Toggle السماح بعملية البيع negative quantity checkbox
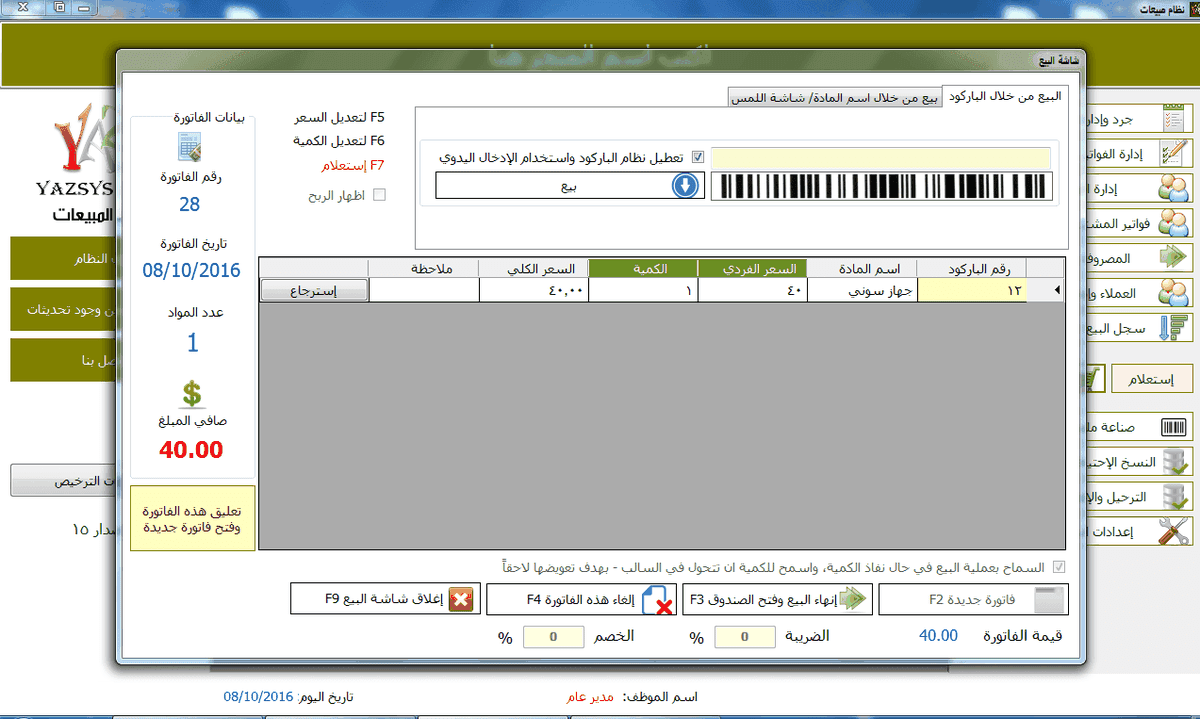 click(1060, 567)
